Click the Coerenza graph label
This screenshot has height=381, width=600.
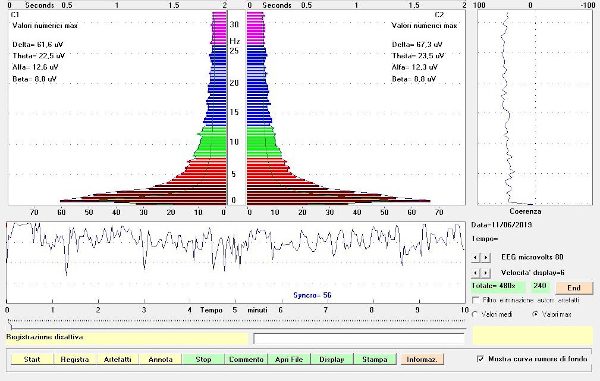coord(525,211)
